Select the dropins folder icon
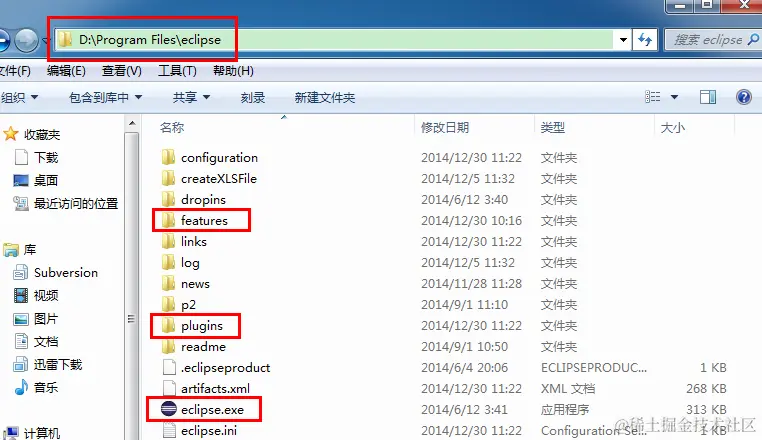This screenshot has height=440, width=762. pos(168,199)
